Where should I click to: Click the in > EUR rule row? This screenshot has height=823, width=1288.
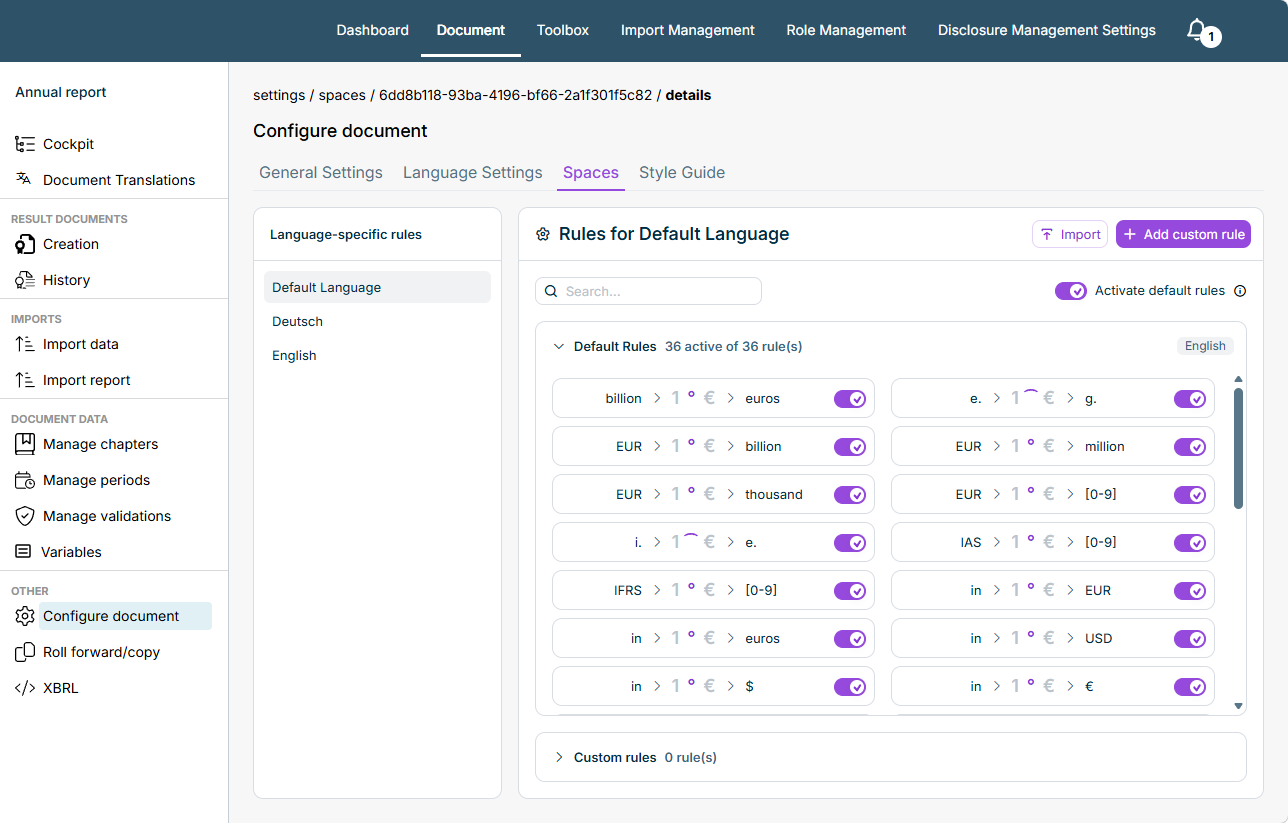pyautogui.click(x=1052, y=590)
